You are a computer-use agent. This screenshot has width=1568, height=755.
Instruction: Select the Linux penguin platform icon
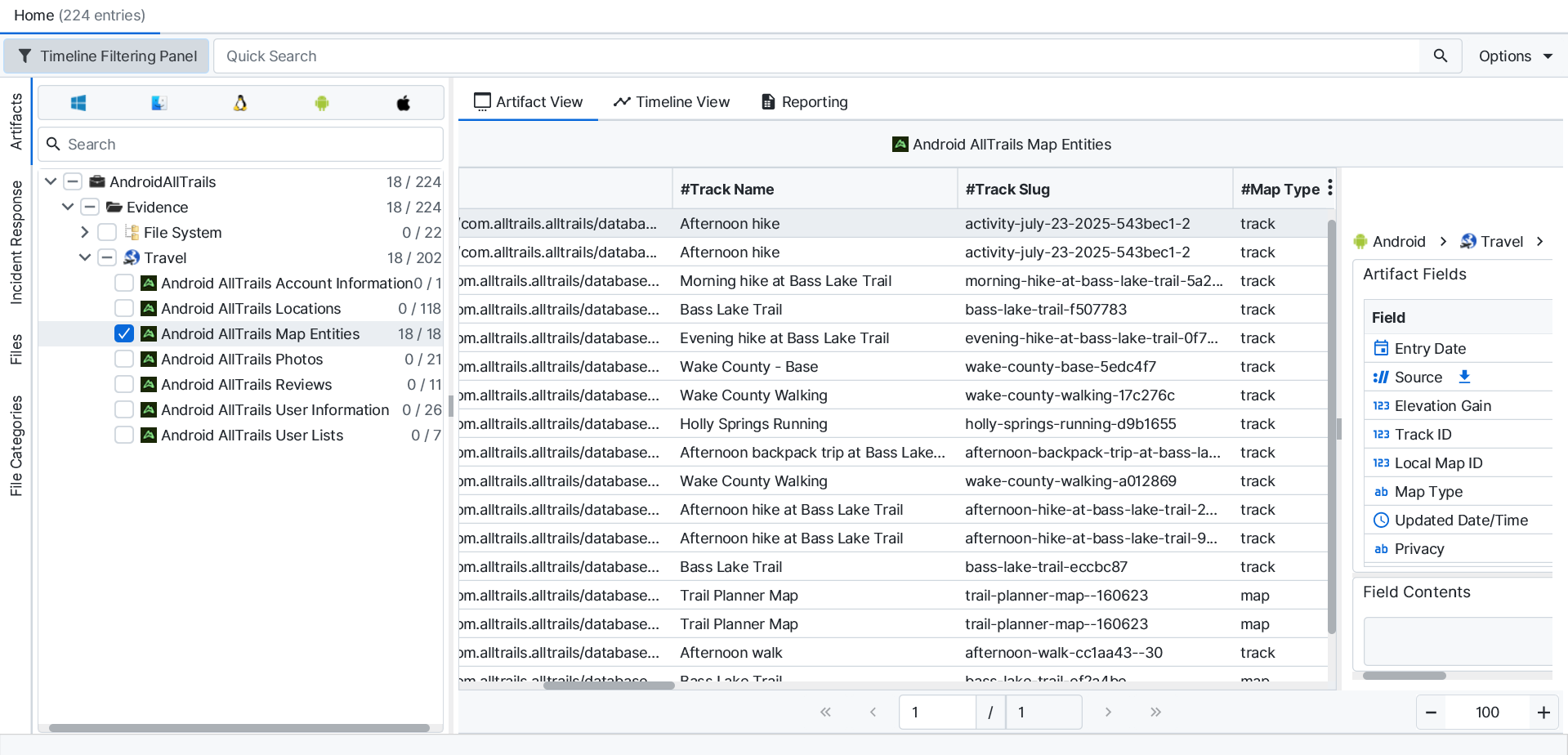pyautogui.click(x=240, y=103)
